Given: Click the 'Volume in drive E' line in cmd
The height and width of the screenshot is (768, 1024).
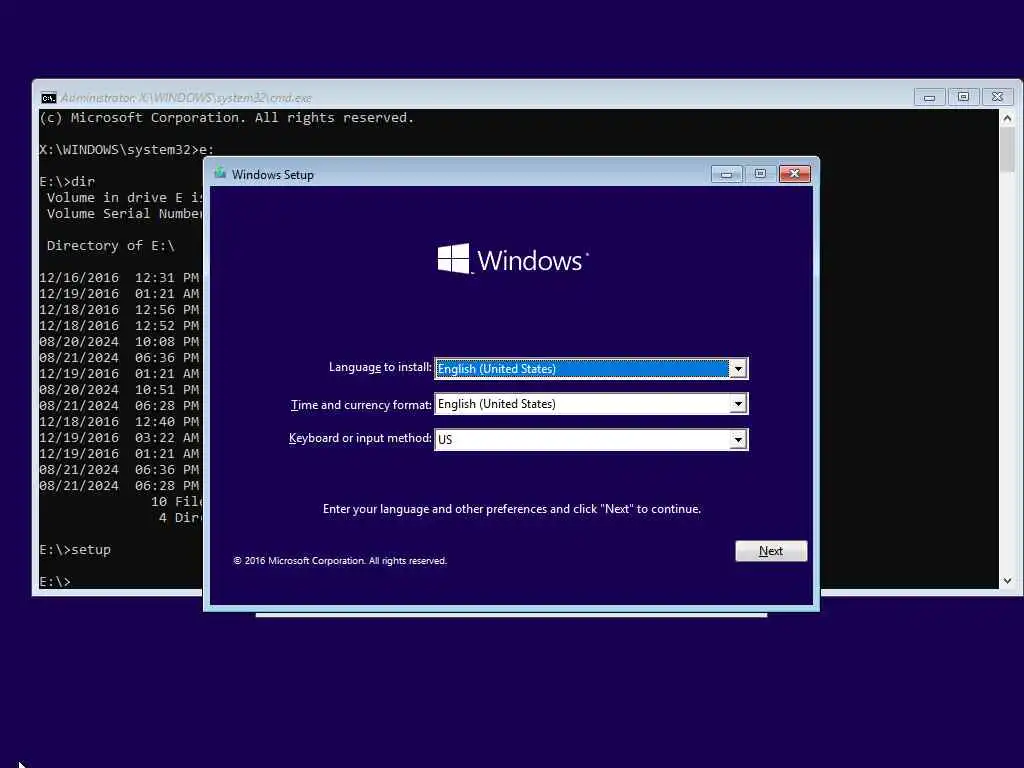Looking at the screenshot, I should (124, 198).
